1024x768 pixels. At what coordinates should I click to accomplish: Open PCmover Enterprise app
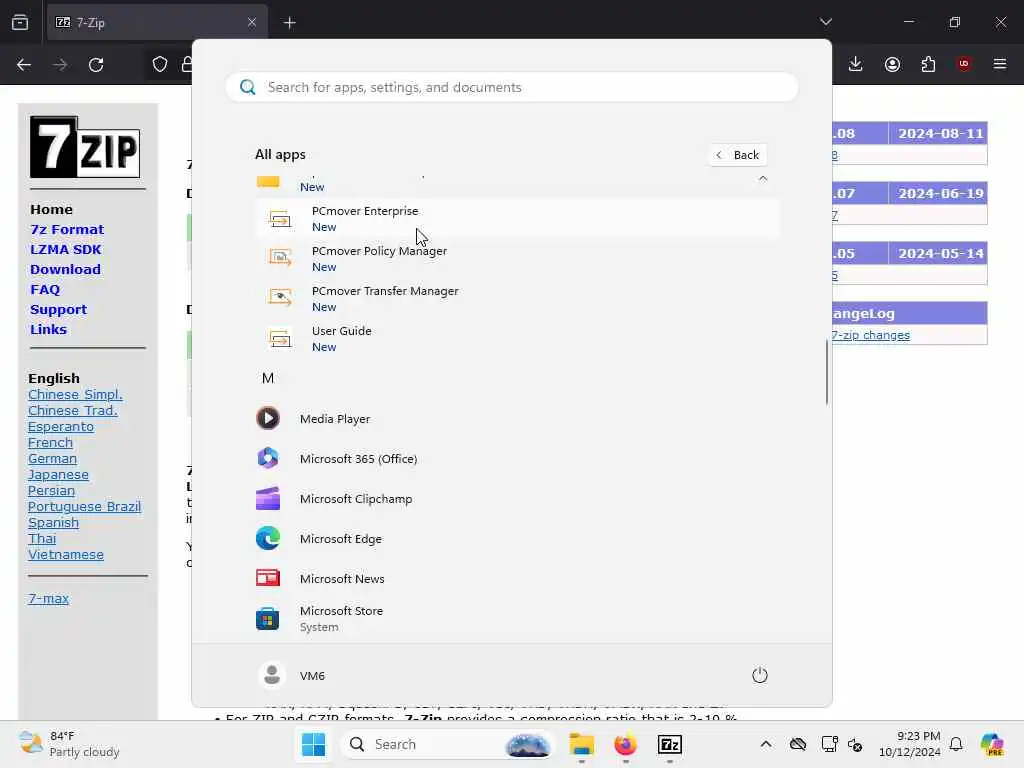coord(517,219)
